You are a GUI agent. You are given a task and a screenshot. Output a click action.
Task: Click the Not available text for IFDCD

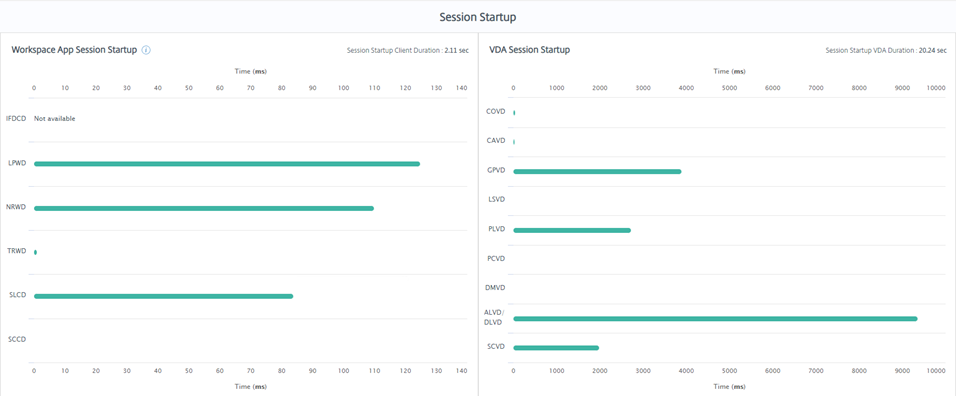click(x=54, y=119)
